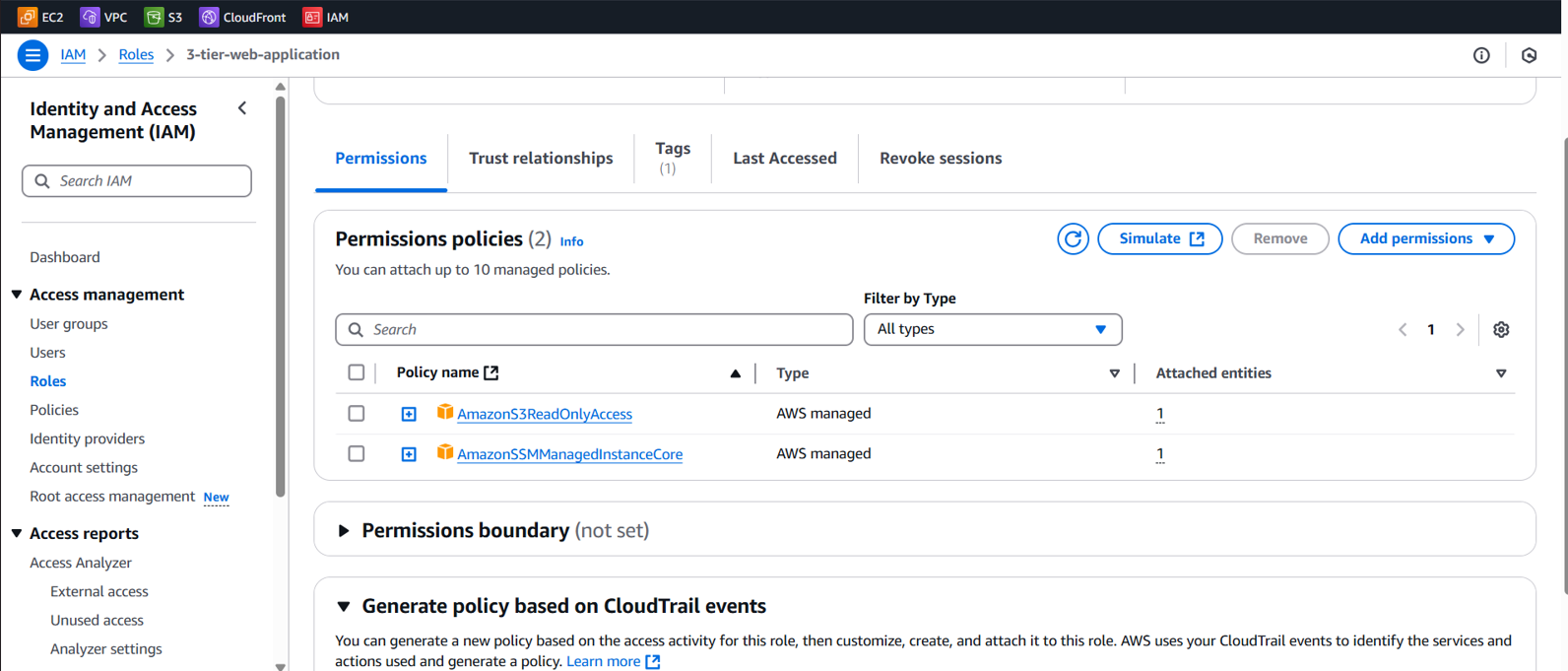Collapse the Access reports nav section
This screenshot has height=671, width=1568.
pyautogui.click(x=17, y=533)
